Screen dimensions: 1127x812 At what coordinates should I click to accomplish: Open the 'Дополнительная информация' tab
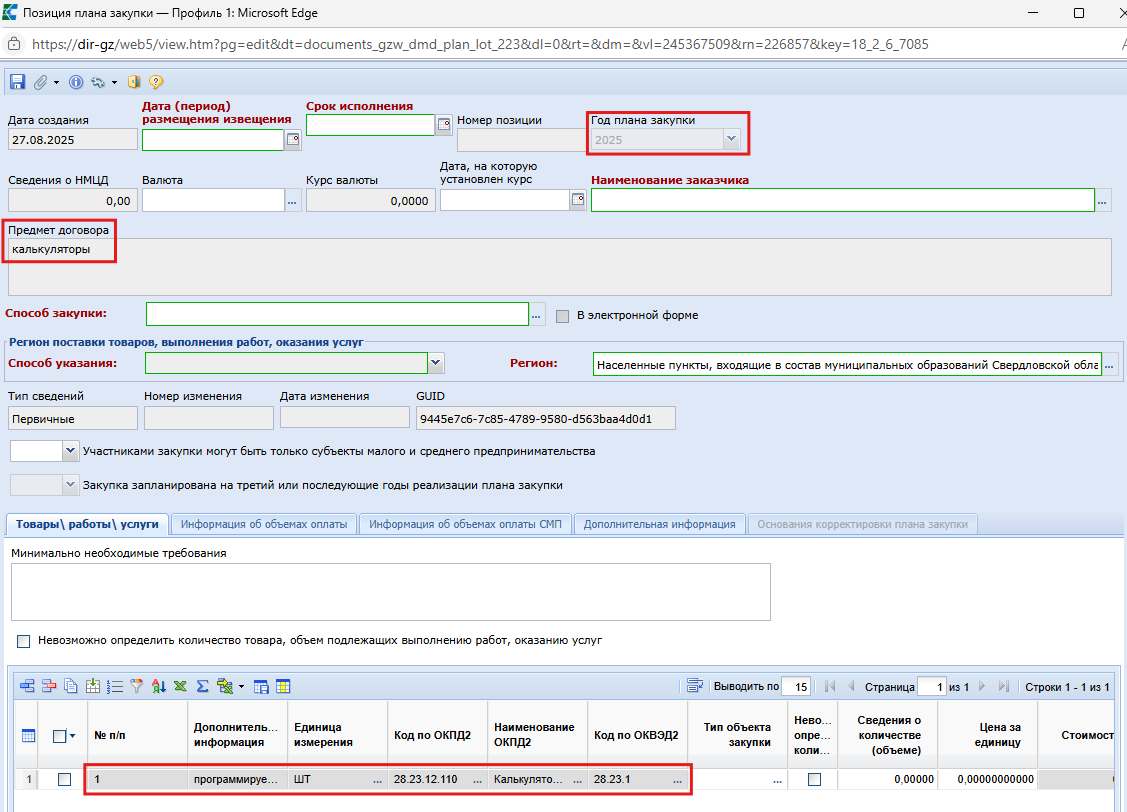click(659, 524)
